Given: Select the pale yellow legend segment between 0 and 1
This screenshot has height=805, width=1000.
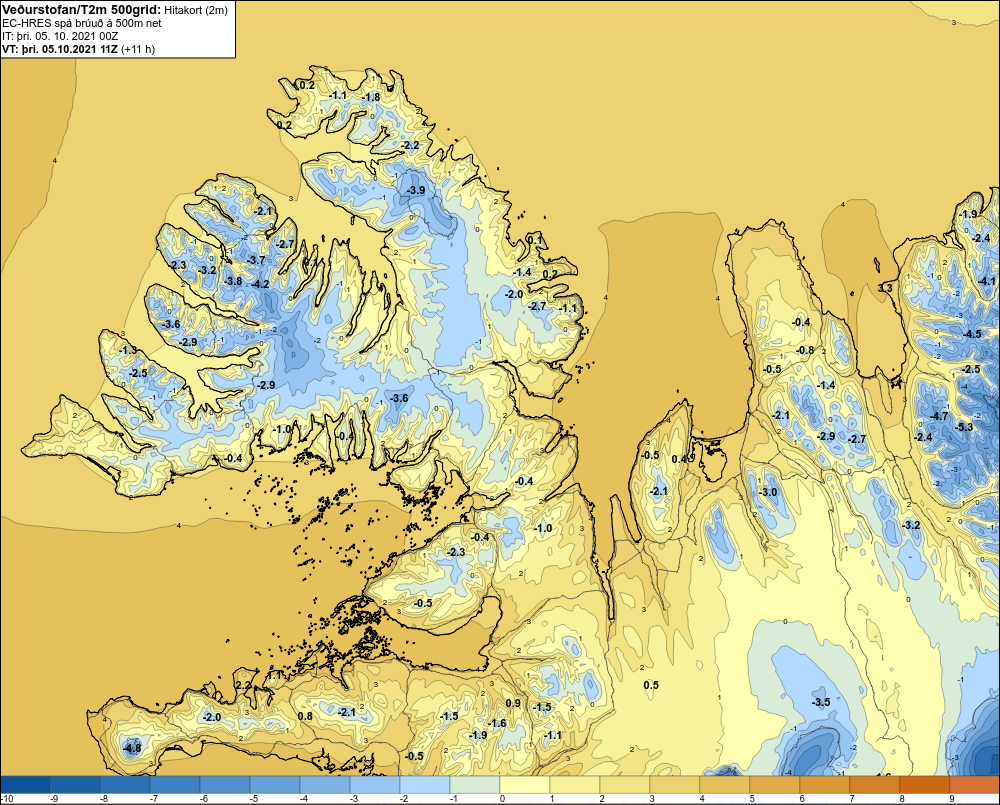Looking at the screenshot, I should [x=525, y=784].
